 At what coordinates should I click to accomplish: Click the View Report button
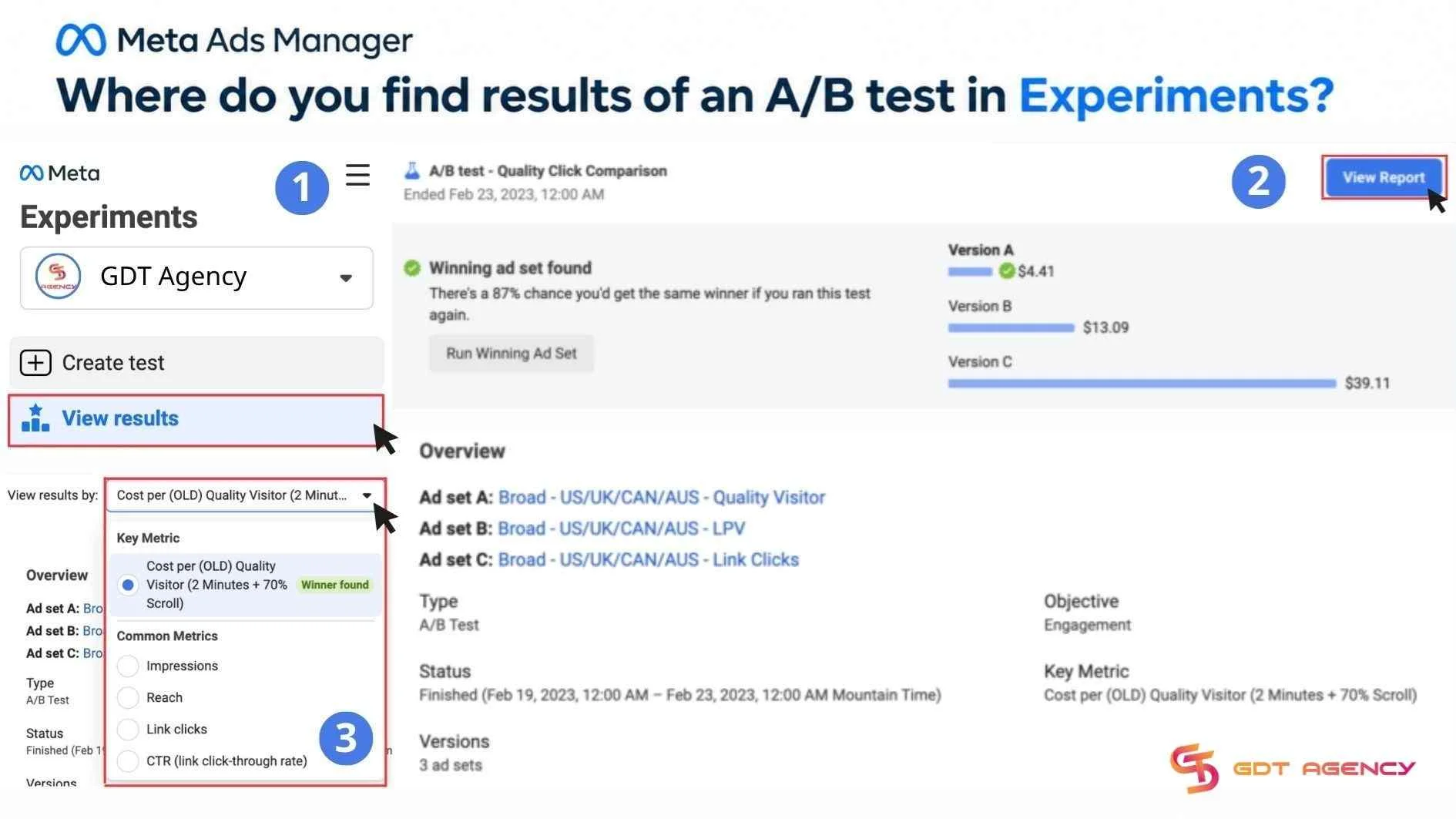pyautogui.click(x=1384, y=177)
